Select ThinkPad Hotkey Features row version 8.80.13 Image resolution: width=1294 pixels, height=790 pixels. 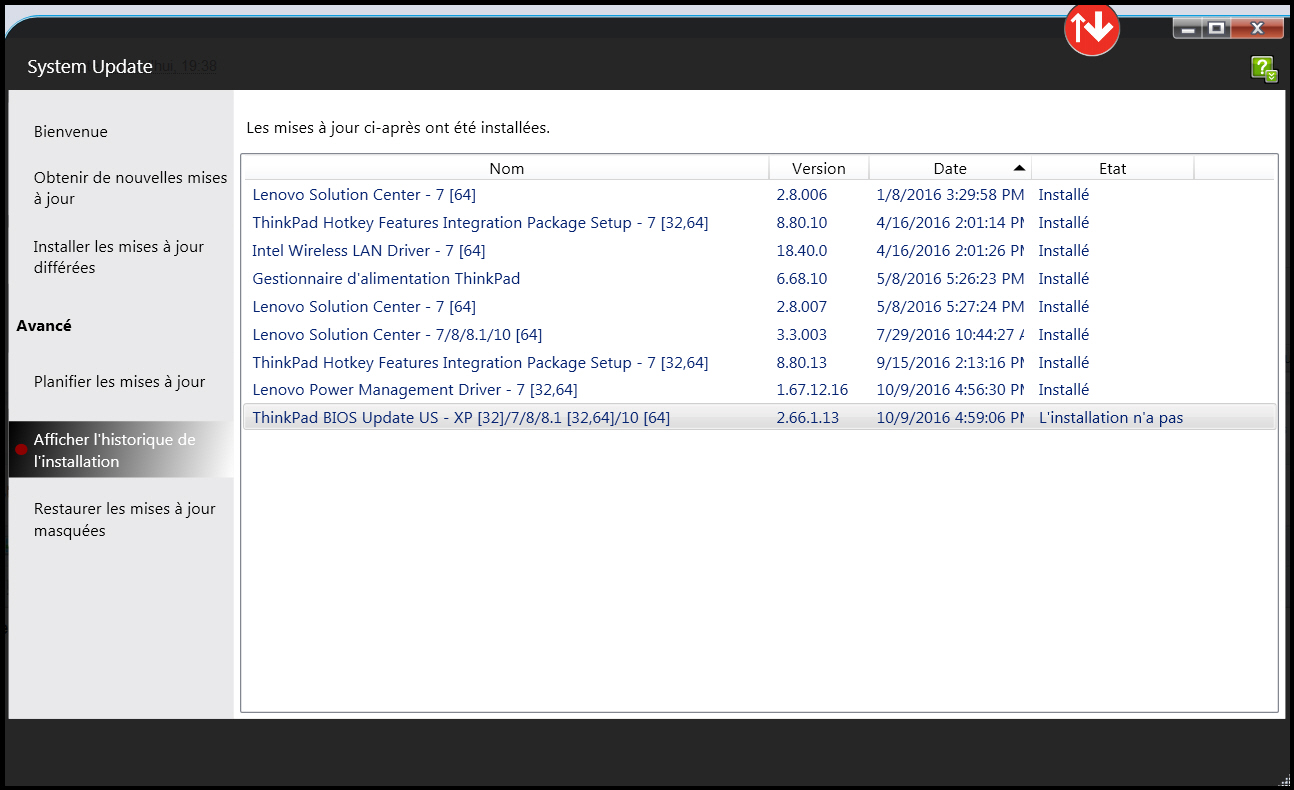[759, 363]
